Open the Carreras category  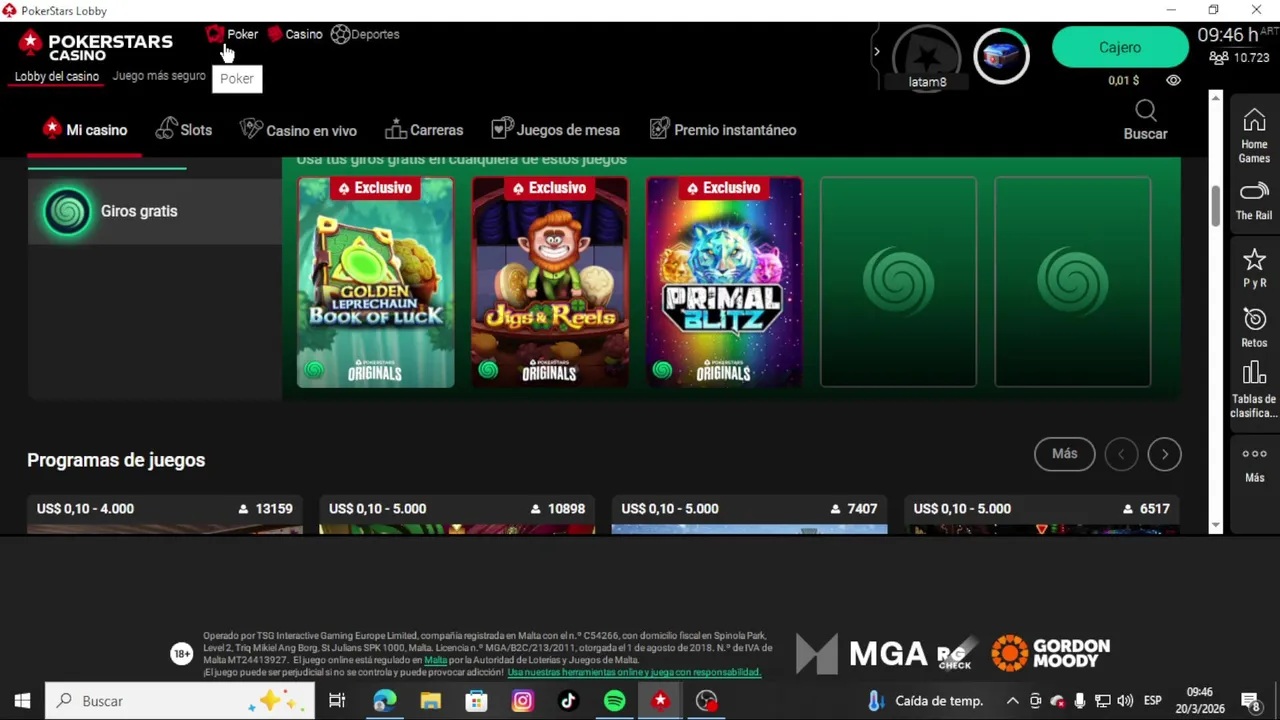424,130
